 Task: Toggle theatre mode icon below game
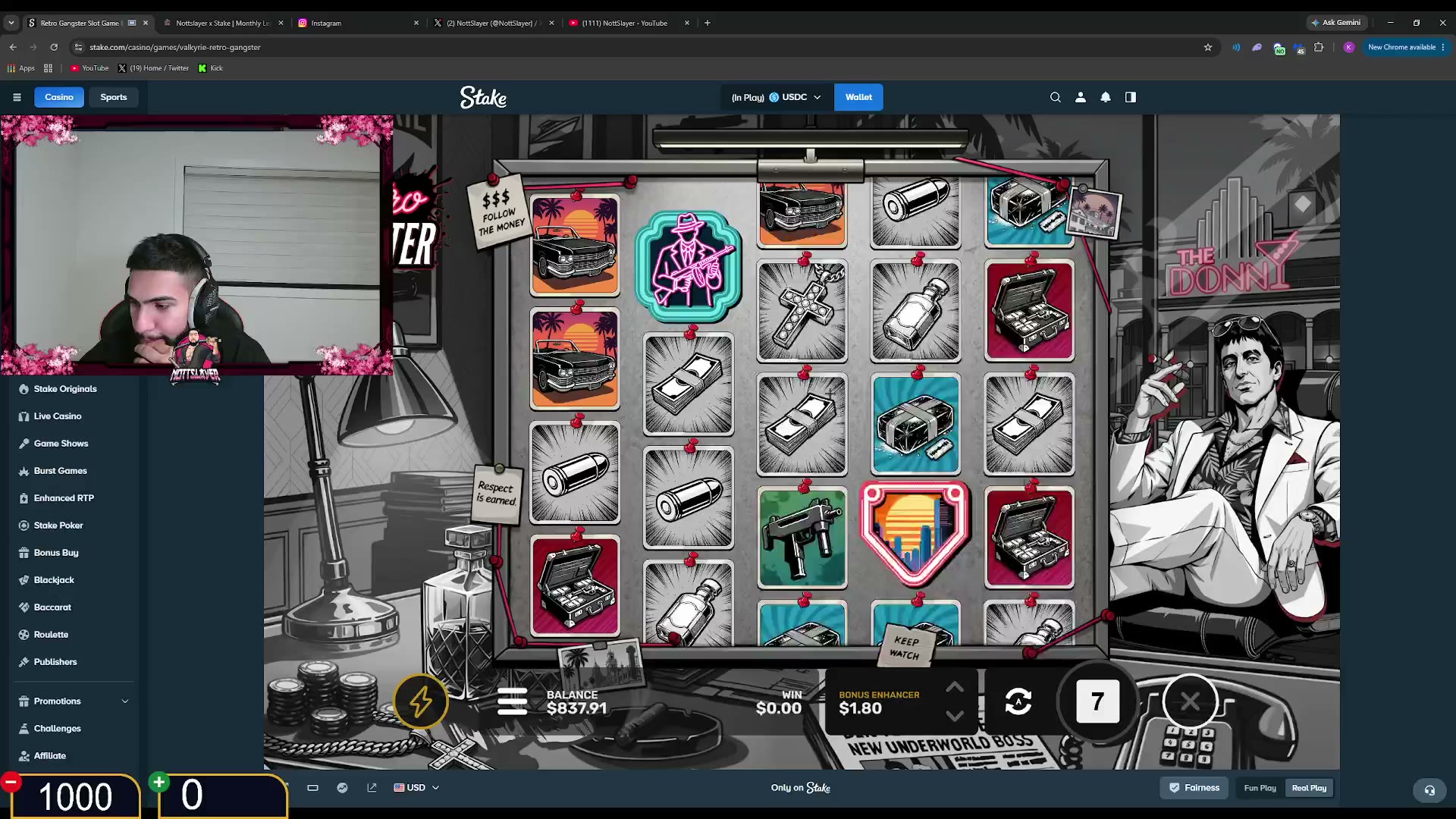click(x=312, y=788)
